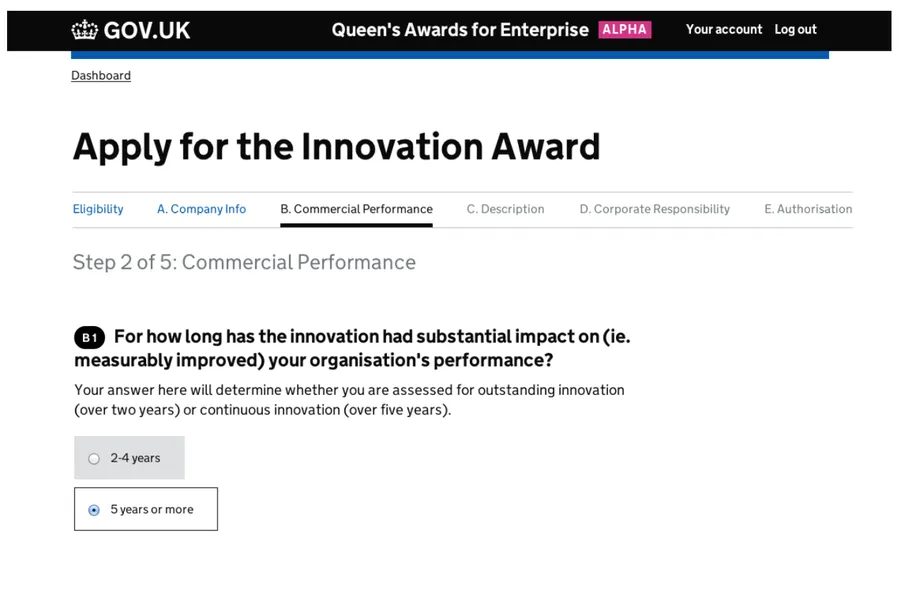Click the GOV.UK crown logo icon
Screen dimensions: 900x597
coord(84,30)
